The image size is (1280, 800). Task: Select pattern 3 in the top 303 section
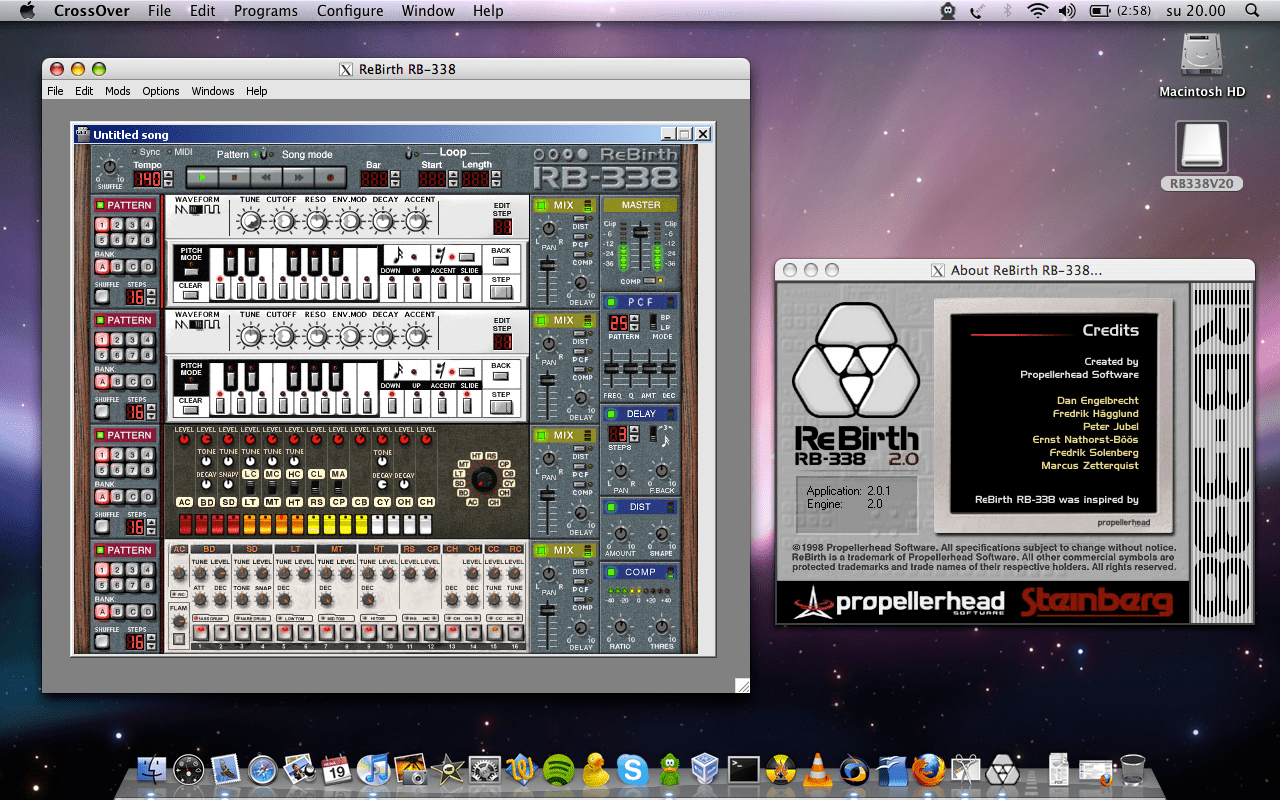131,226
